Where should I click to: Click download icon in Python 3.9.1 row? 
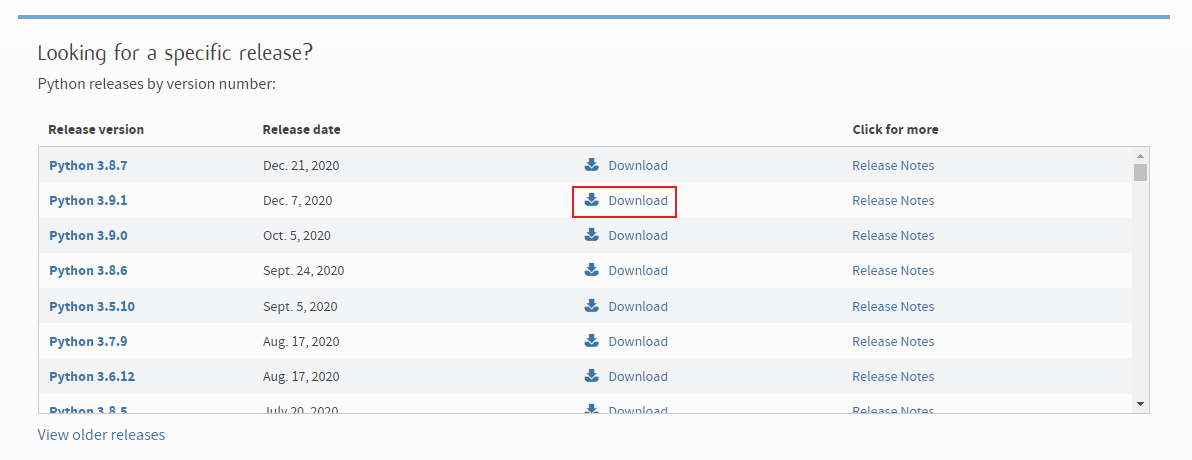[591, 200]
